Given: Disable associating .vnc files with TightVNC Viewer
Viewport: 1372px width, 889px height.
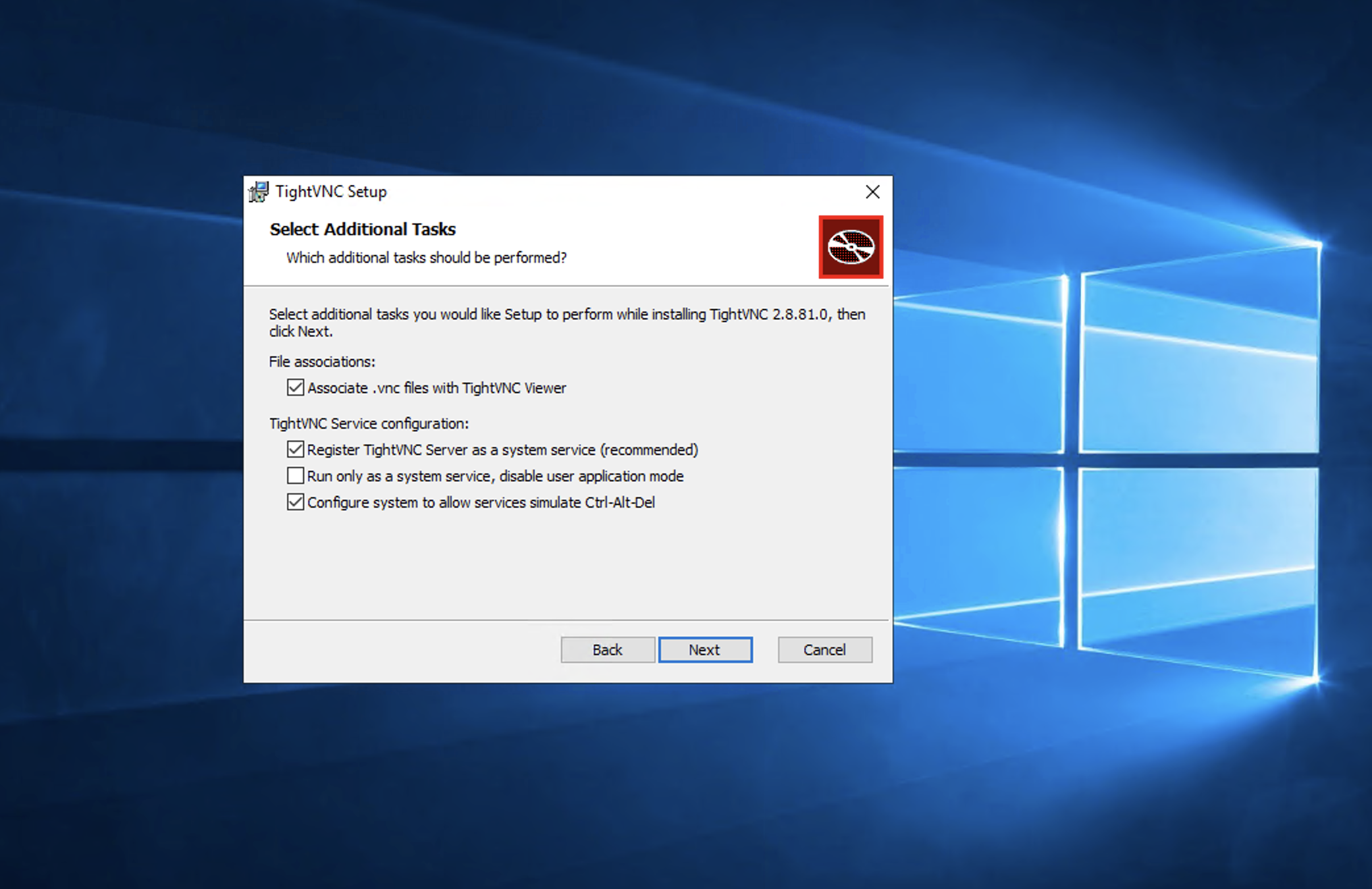Looking at the screenshot, I should (x=295, y=388).
